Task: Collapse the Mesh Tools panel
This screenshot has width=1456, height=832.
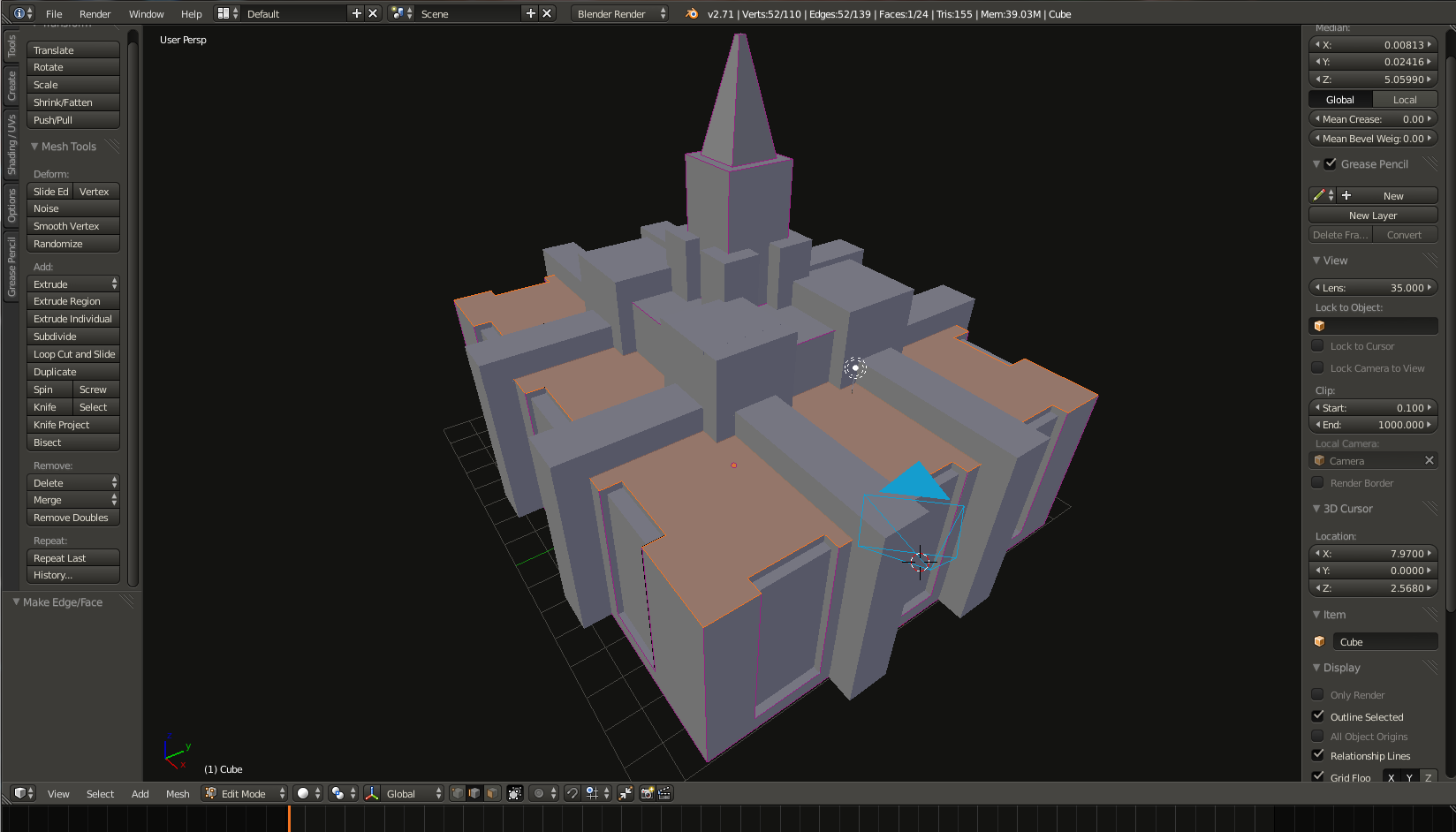Action: [35, 147]
